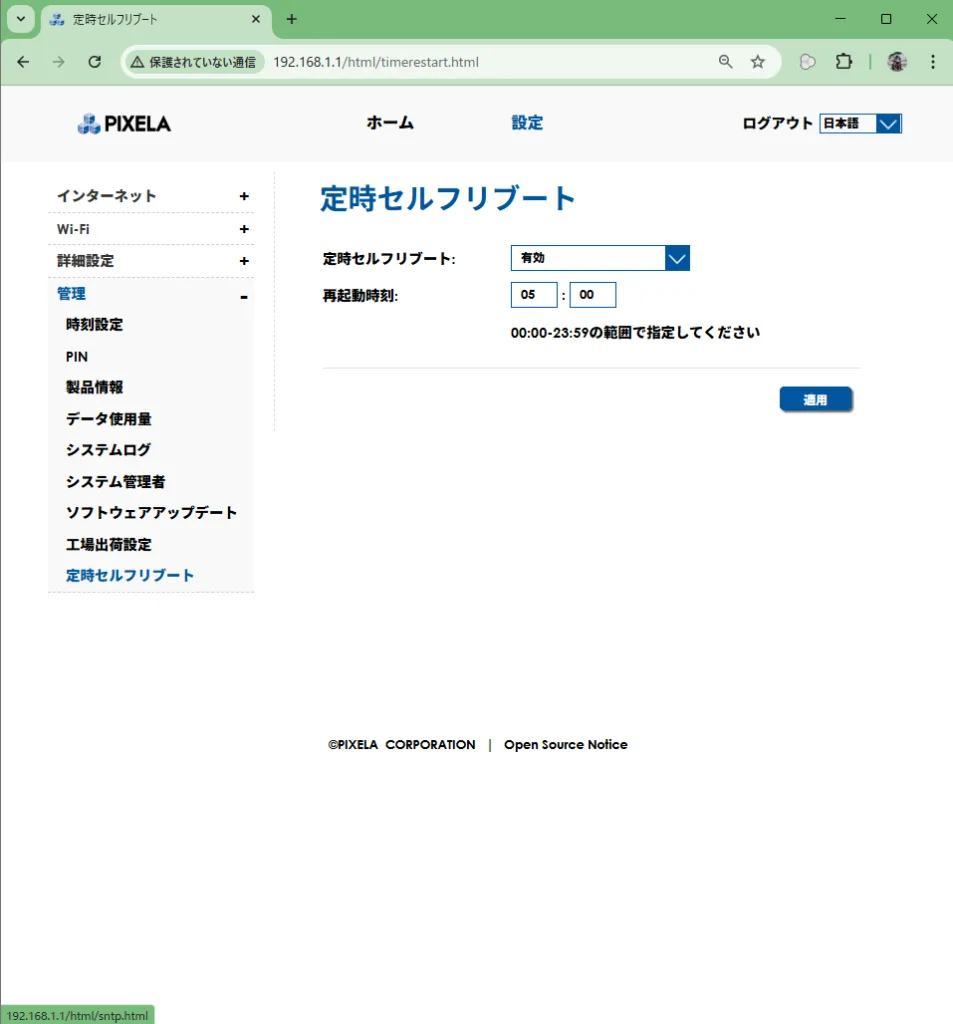Viewport: 953px width, 1024px height.
Task: Click the ©PIXELA CORPORATION footer text
Action: [x=402, y=744]
